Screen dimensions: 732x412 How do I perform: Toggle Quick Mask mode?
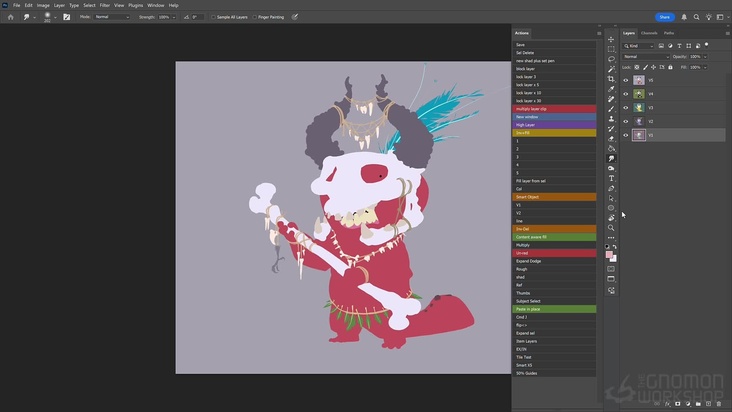point(611,269)
